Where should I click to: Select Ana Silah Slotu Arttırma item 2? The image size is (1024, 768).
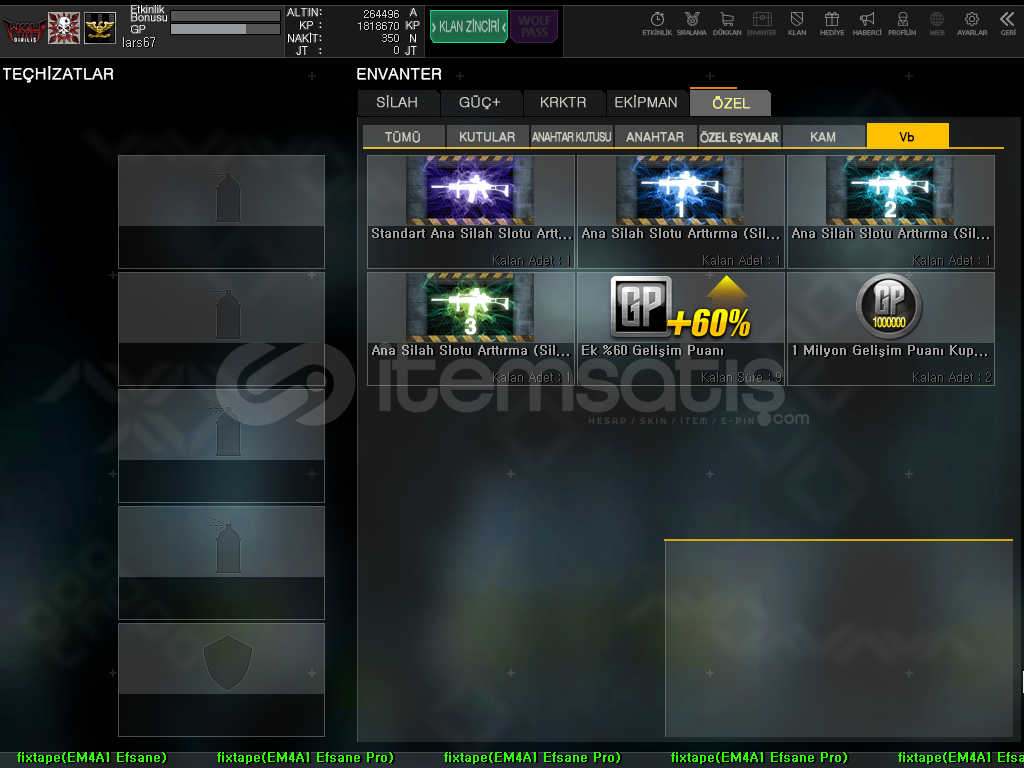click(891, 212)
